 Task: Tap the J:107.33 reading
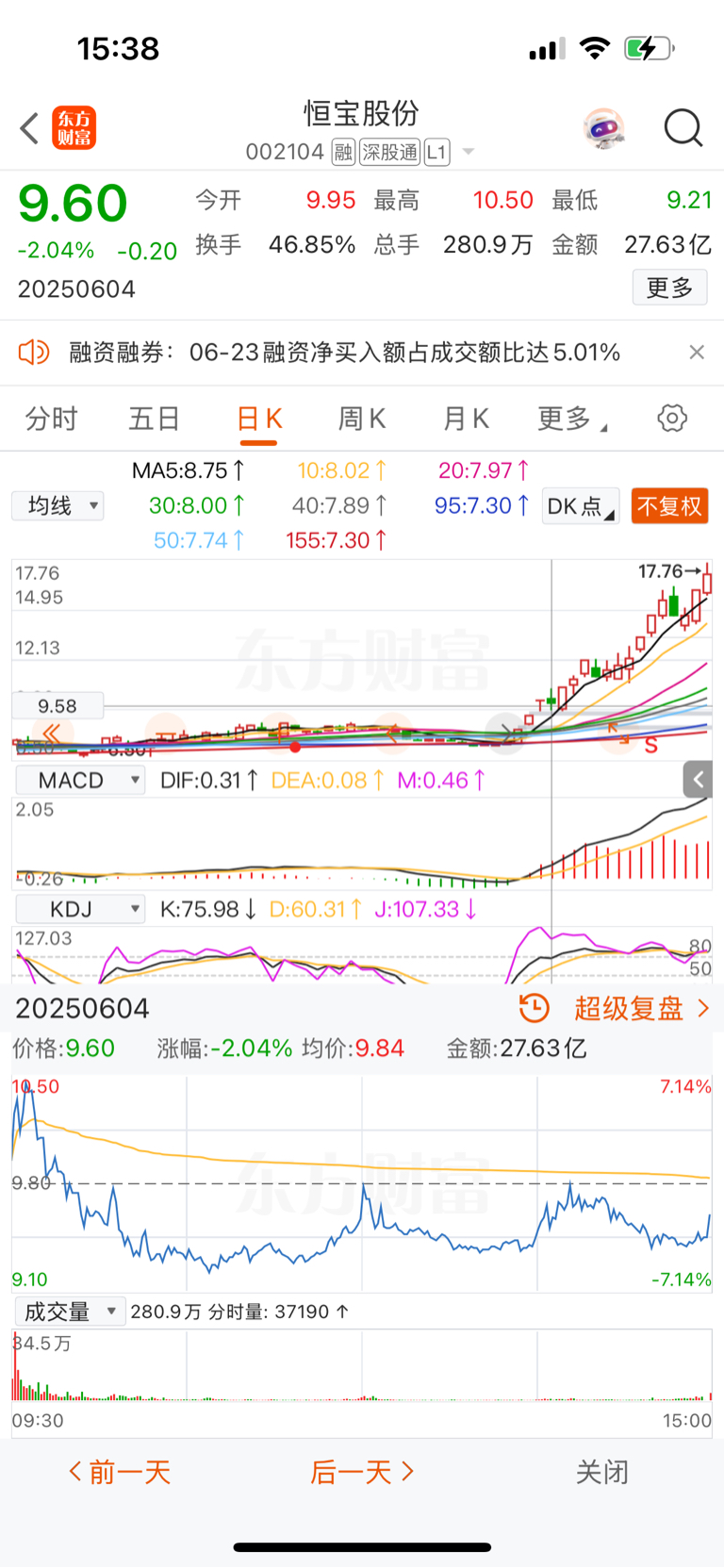pos(426,909)
